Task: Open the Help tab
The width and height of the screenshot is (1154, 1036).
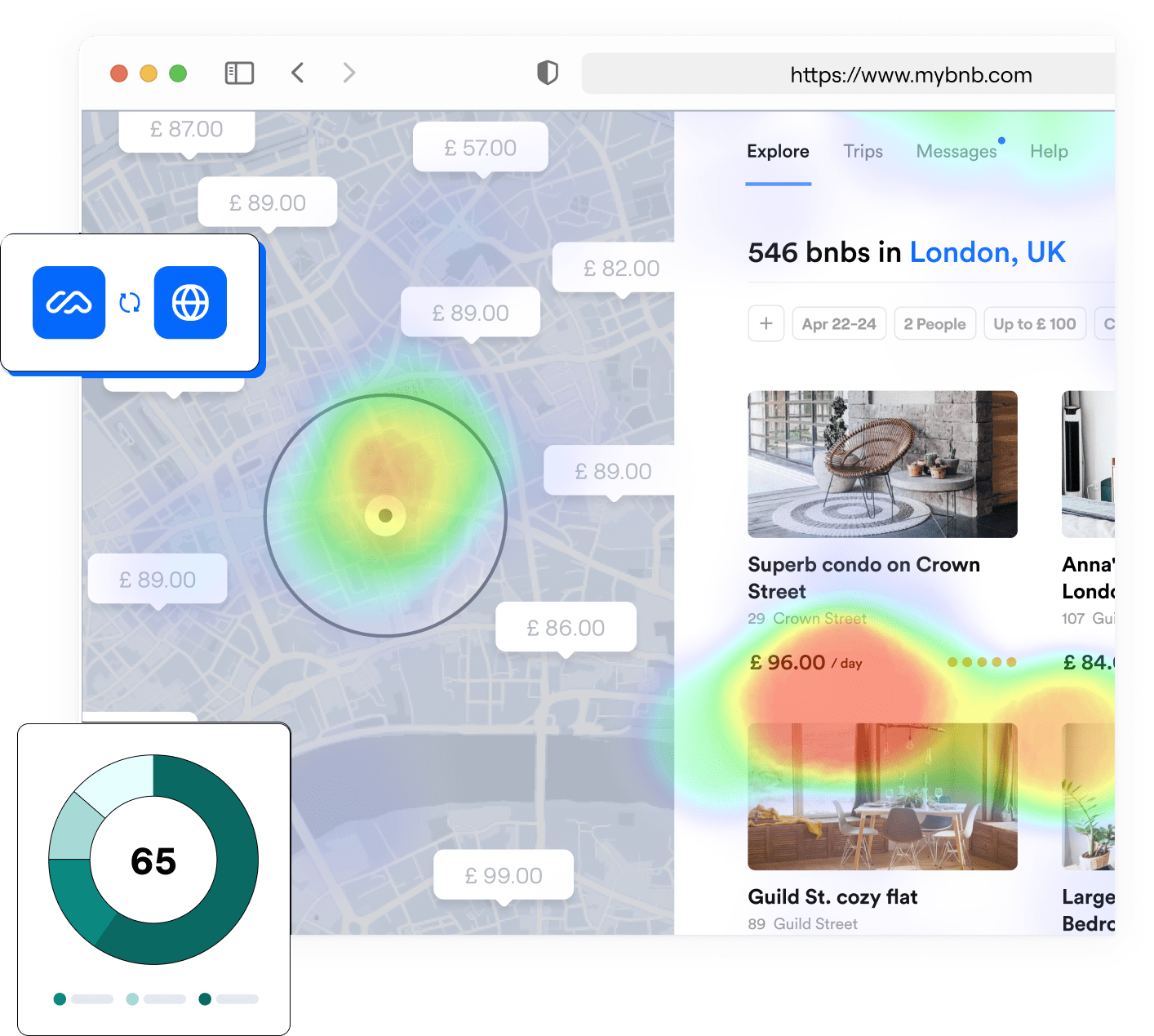Action: pyautogui.click(x=1049, y=152)
